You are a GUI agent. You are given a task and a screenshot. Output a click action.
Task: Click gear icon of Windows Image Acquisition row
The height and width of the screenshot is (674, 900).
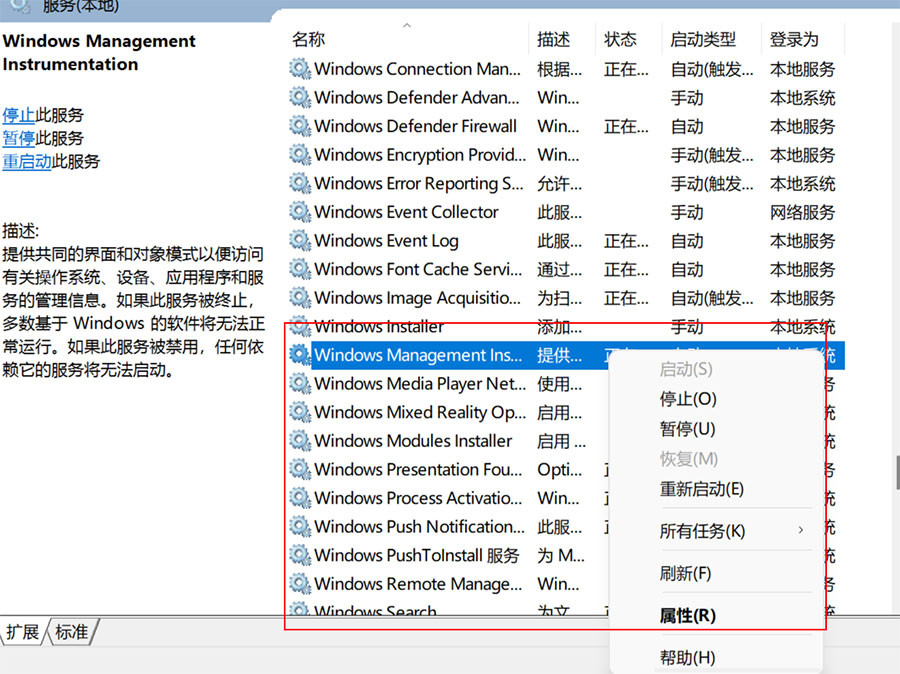coord(300,297)
